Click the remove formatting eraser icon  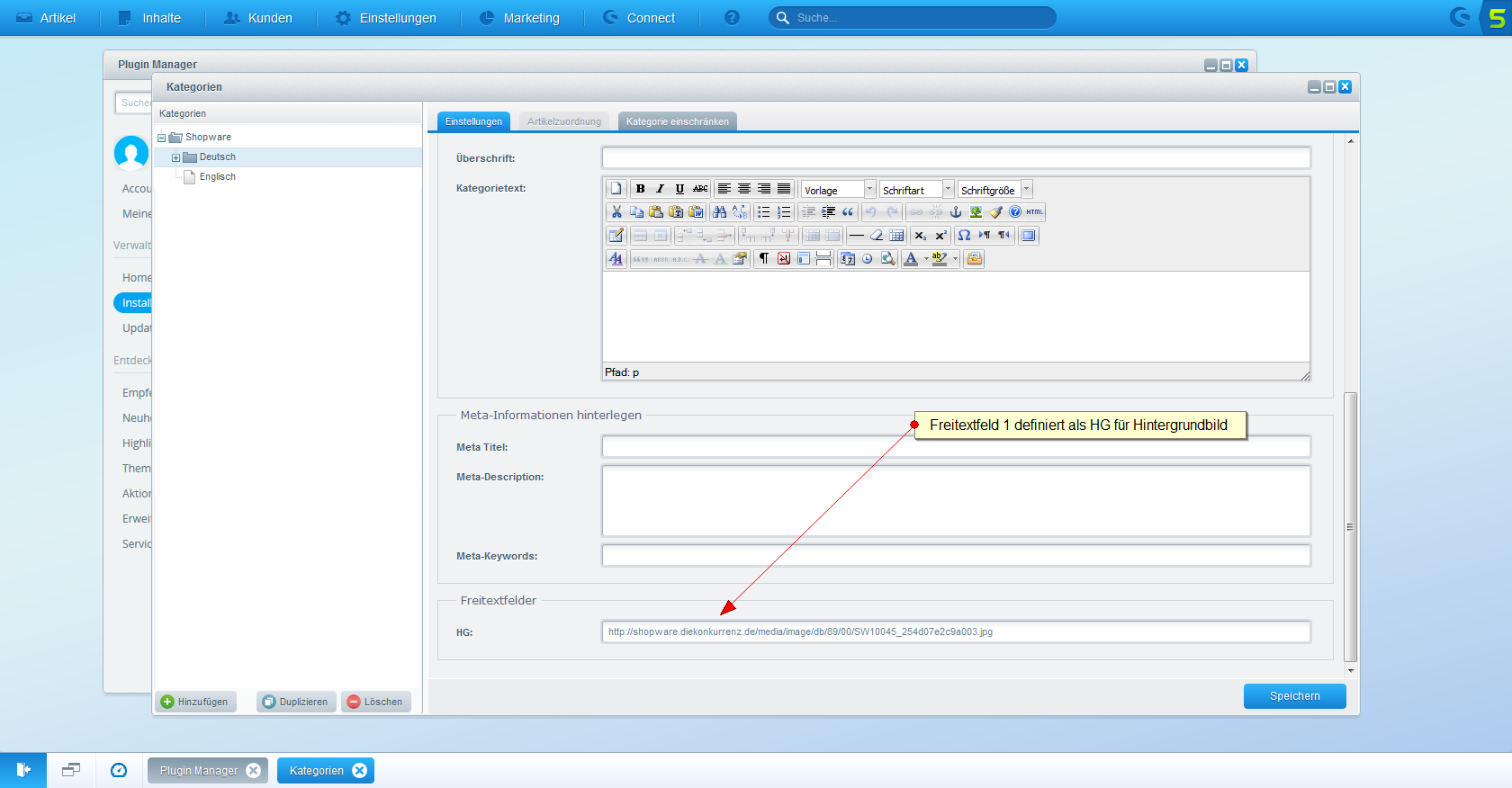[877, 236]
